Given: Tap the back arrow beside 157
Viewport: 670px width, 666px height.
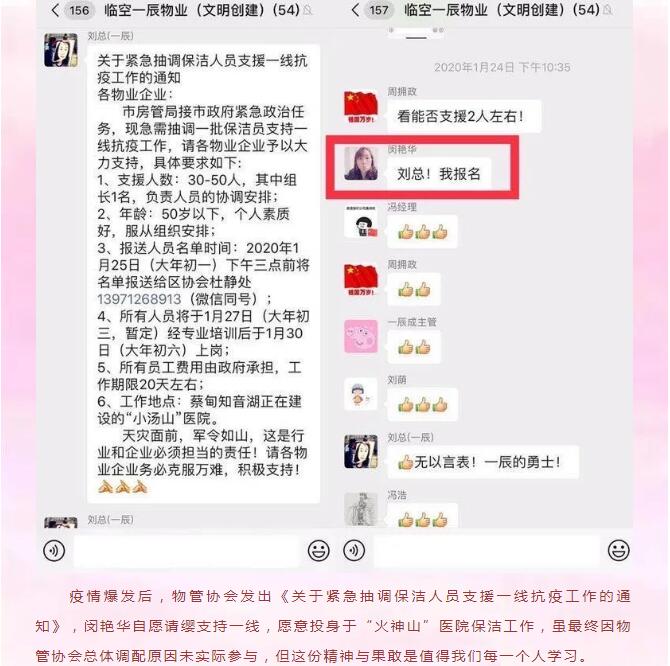Looking at the screenshot, I should pos(355,10).
